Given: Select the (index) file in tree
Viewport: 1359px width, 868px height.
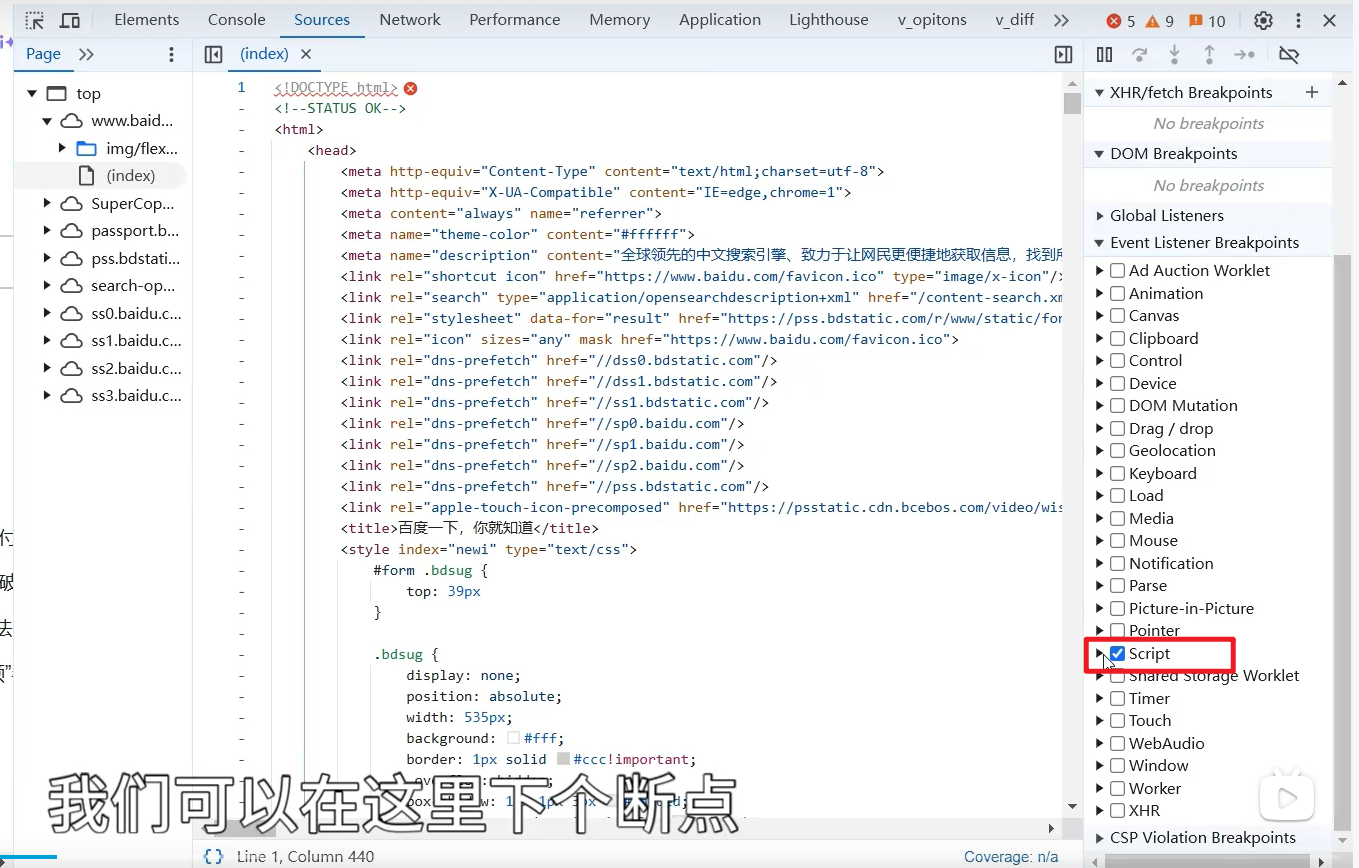Looking at the screenshot, I should 130,176.
